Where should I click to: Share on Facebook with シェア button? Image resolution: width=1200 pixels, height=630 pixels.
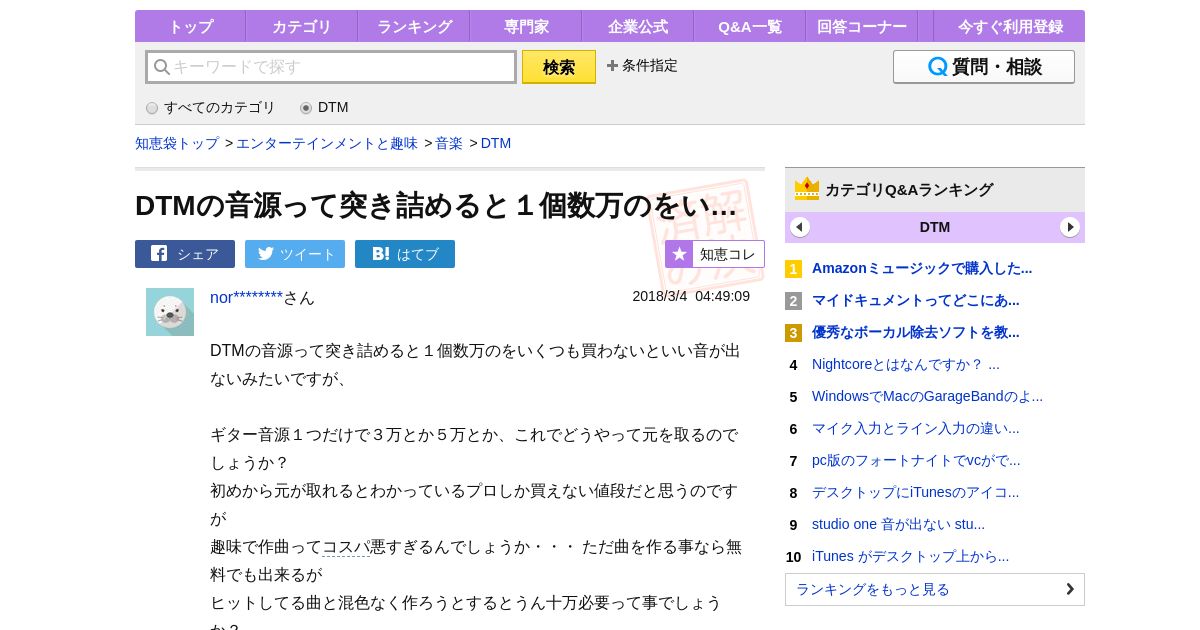tap(185, 254)
